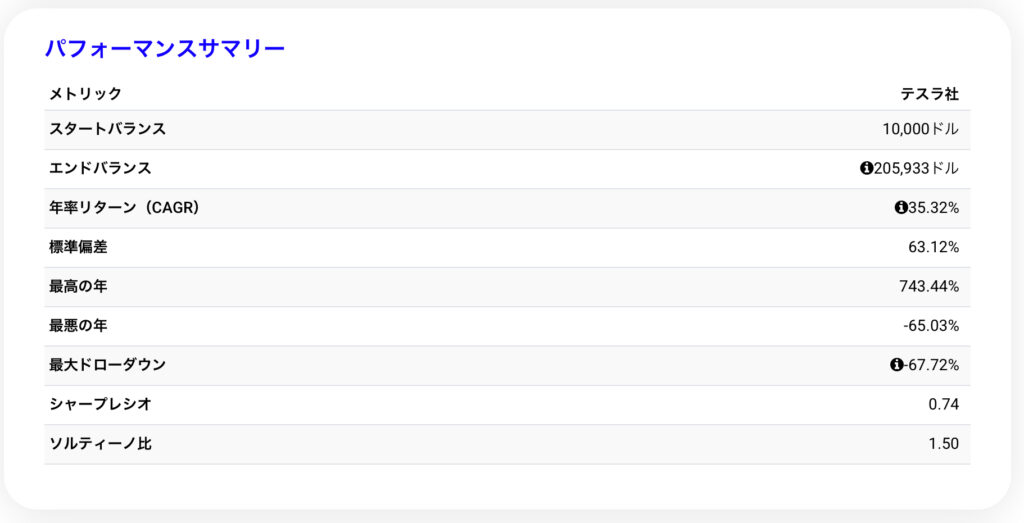Click the 標準偏差 row label

[x=78, y=247]
